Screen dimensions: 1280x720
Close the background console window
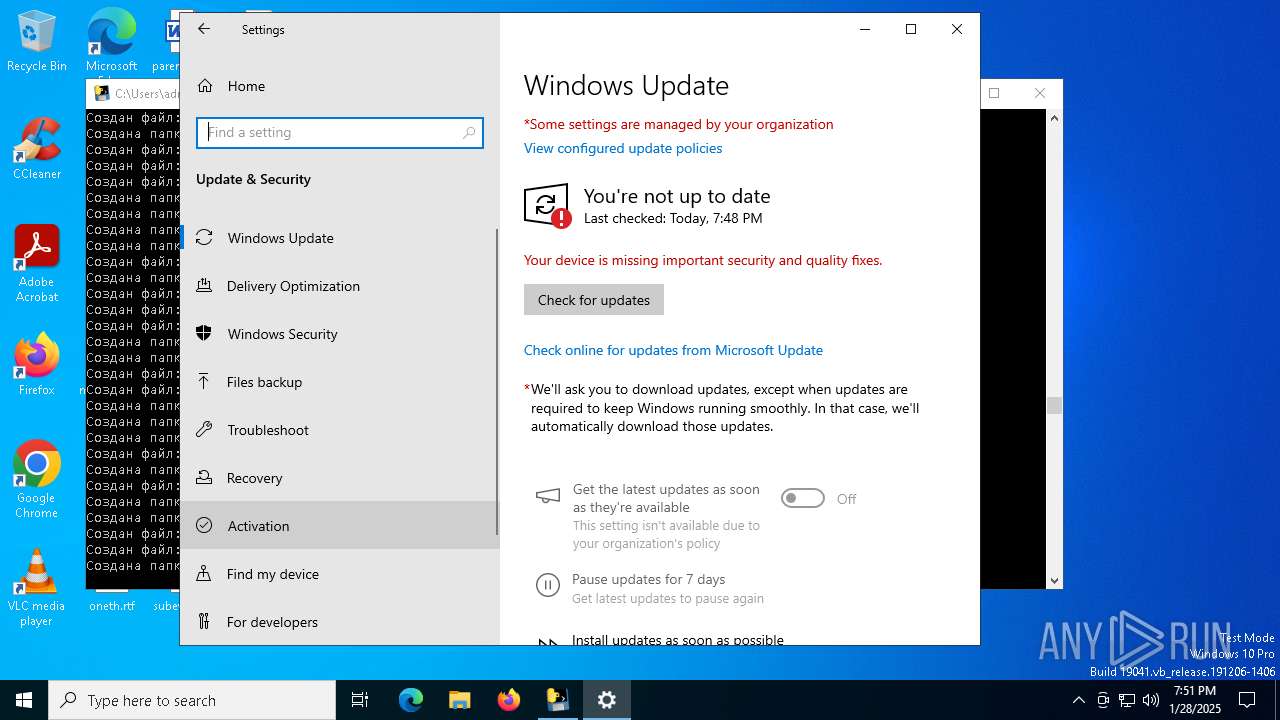pyautogui.click(x=1040, y=93)
